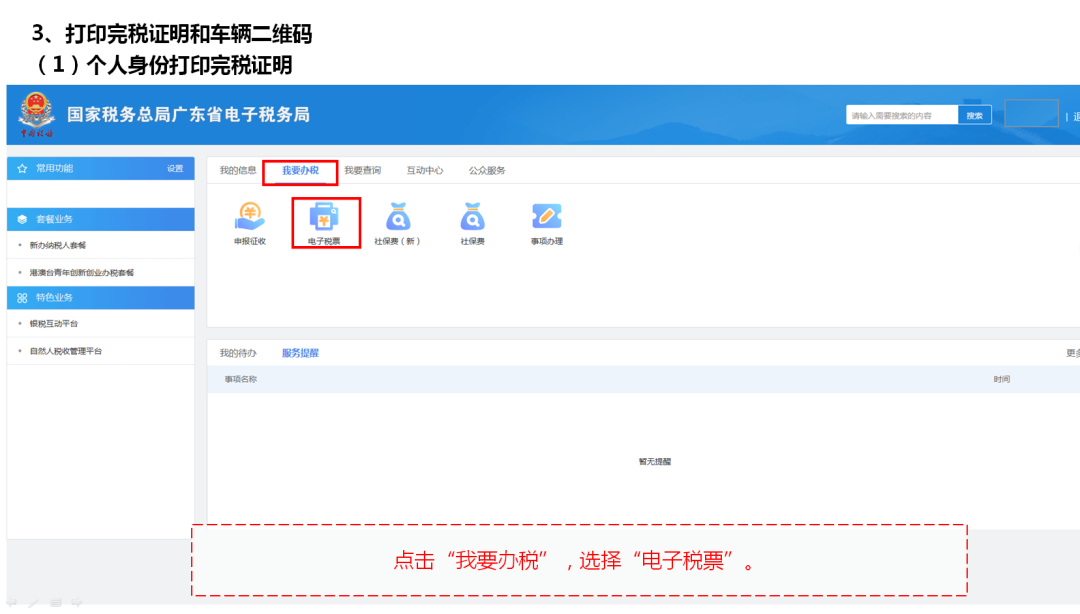Focus the 请输入需要搜索的内容 search field
The height and width of the screenshot is (614, 1080).
(902, 115)
